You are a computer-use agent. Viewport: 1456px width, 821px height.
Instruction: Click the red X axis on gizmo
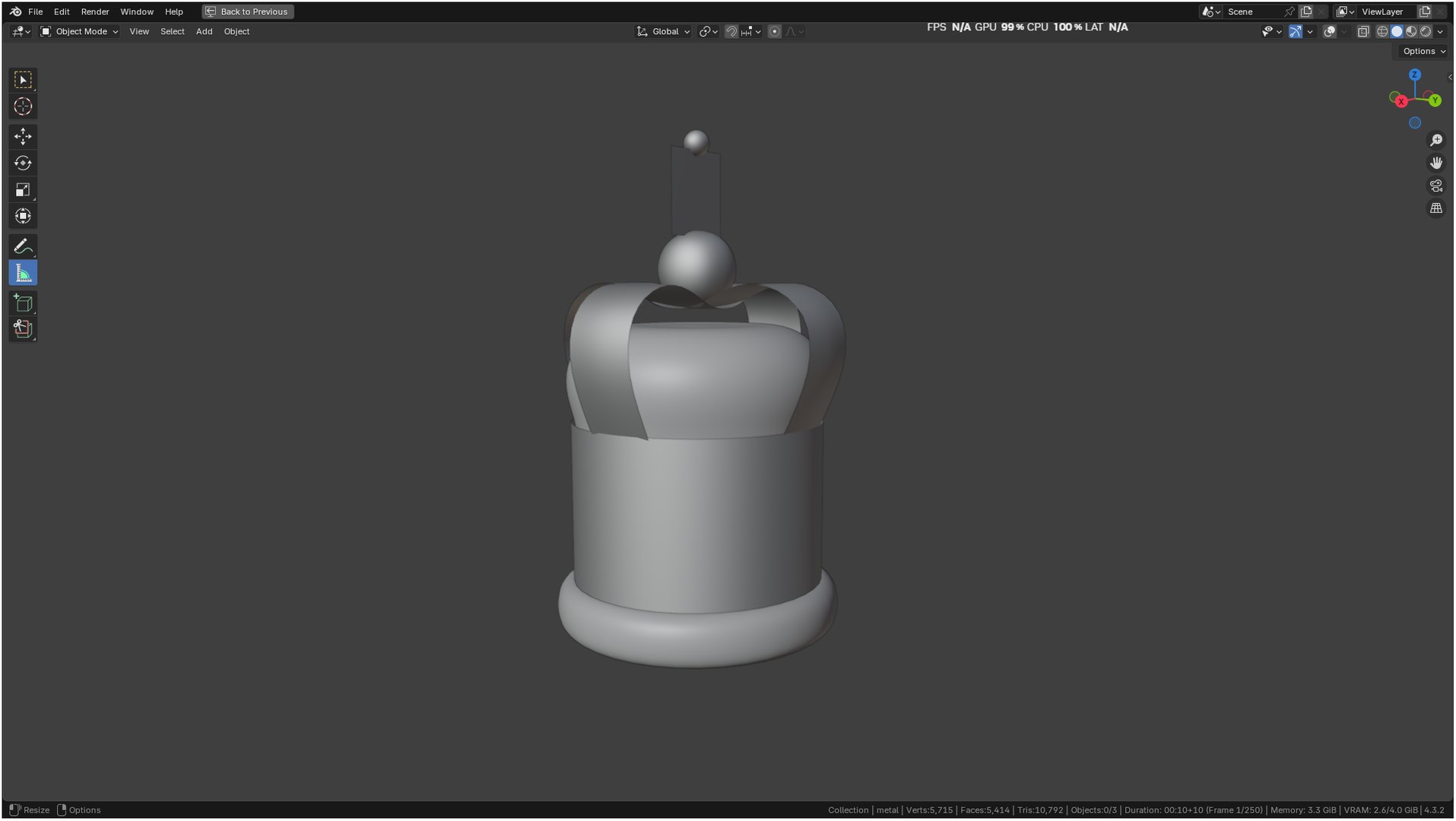coord(1400,102)
